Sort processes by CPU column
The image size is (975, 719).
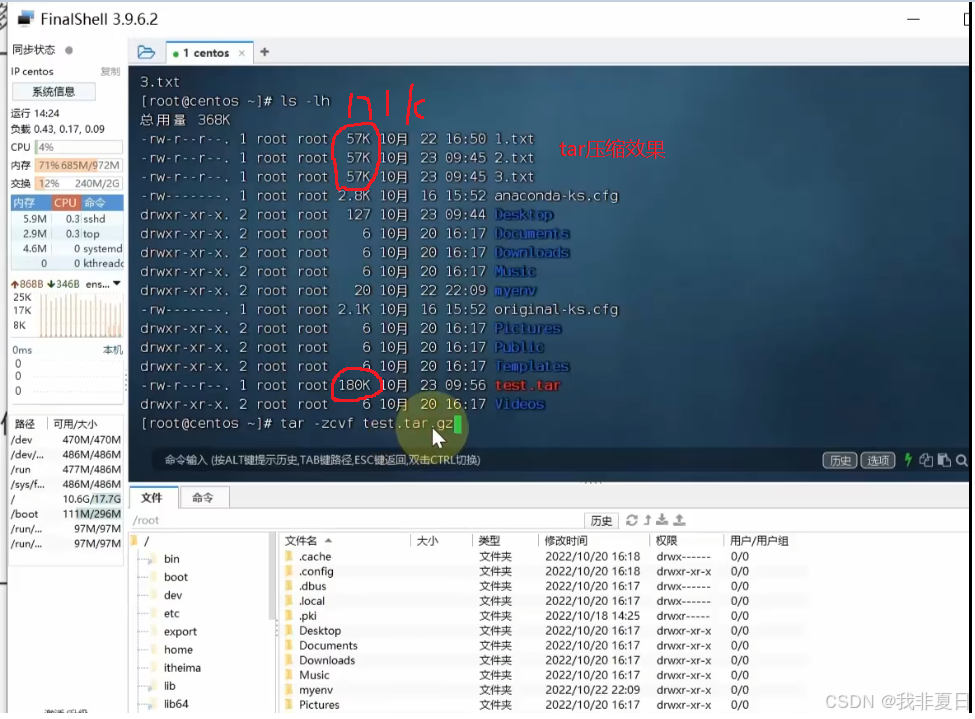(65, 203)
